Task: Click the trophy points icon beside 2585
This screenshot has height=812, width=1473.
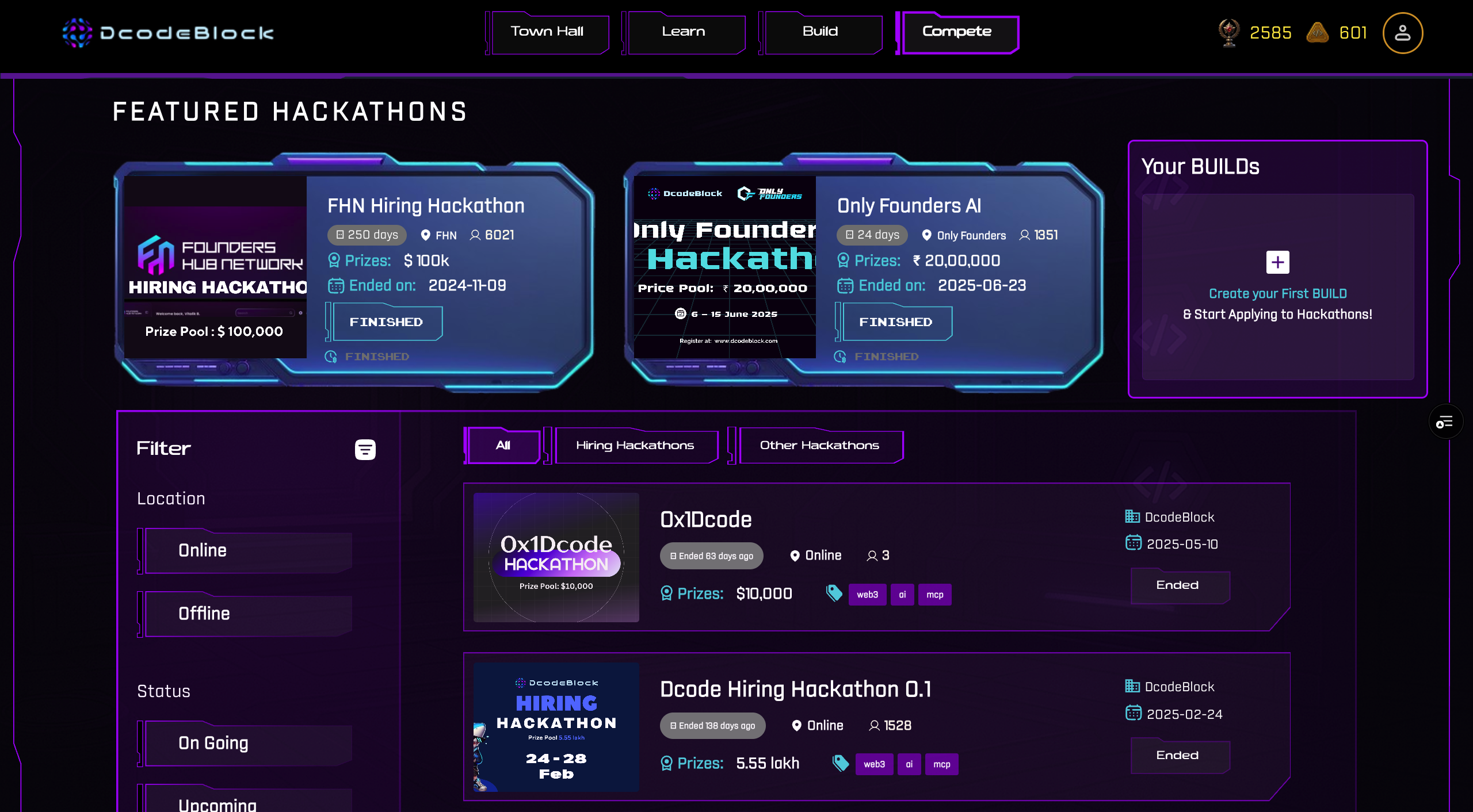Action: (1229, 33)
